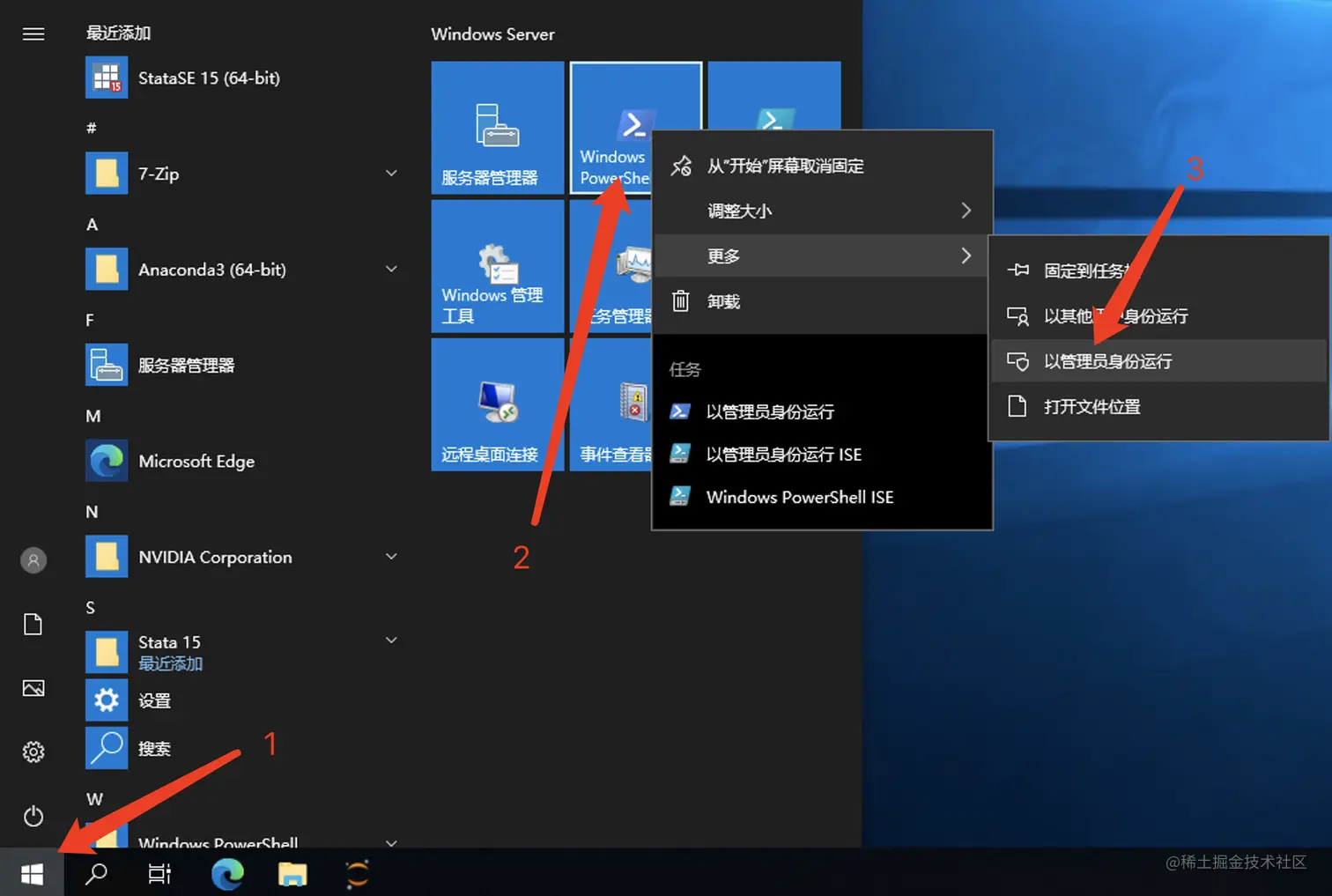The height and width of the screenshot is (896, 1332).
Task: Click the Windows Server group title
Action: [492, 34]
